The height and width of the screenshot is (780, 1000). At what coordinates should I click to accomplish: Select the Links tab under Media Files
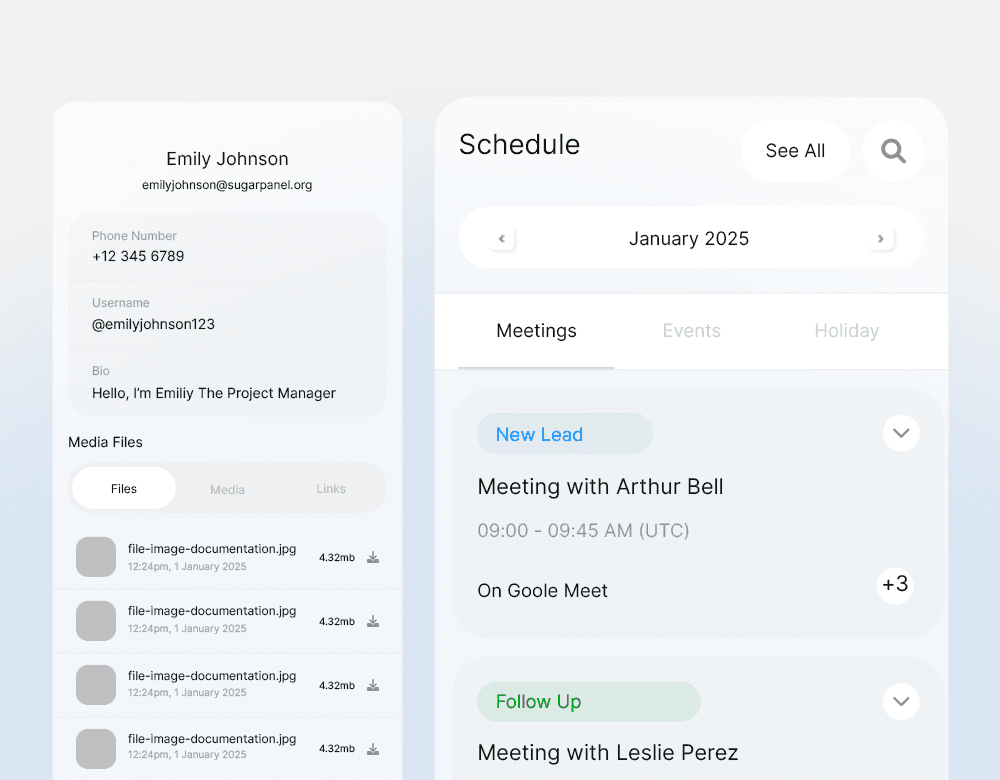[x=331, y=489]
